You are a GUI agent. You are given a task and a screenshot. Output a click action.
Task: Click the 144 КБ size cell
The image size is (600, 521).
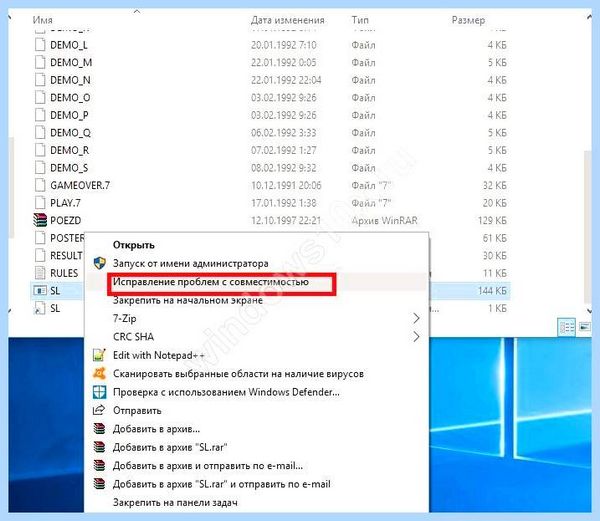pos(492,291)
